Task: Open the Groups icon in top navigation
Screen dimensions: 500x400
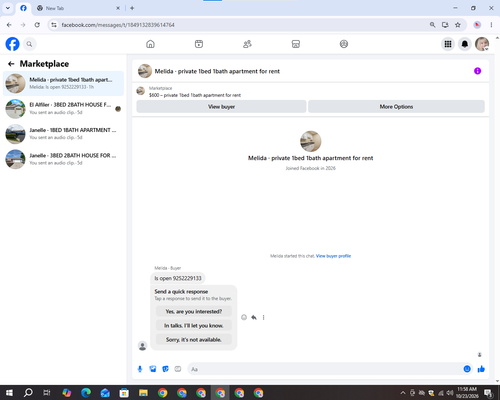Action: click(x=344, y=44)
